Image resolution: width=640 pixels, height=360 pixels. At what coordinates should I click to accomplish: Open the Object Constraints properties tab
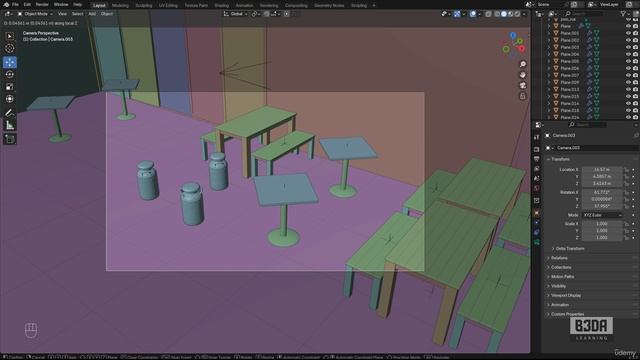point(537,232)
